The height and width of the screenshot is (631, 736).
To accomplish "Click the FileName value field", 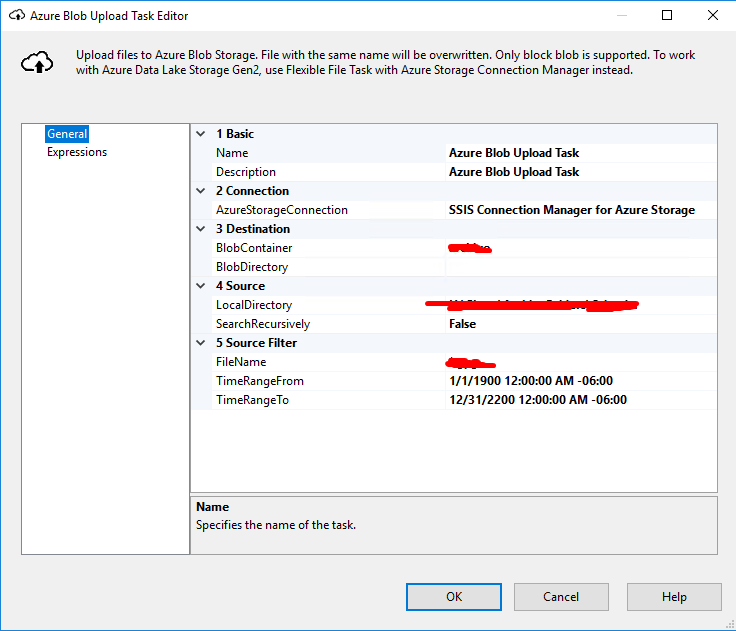I will [x=581, y=362].
